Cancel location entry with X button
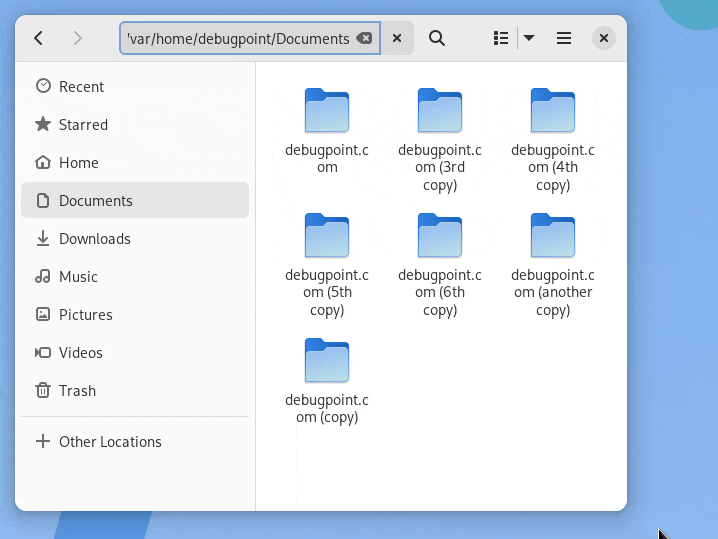Image resolution: width=718 pixels, height=539 pixels. tap(397, 38)
